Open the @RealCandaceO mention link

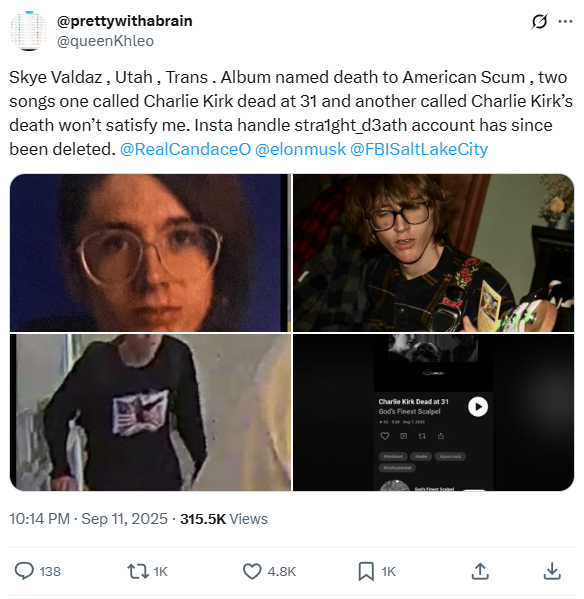point(185,149)
